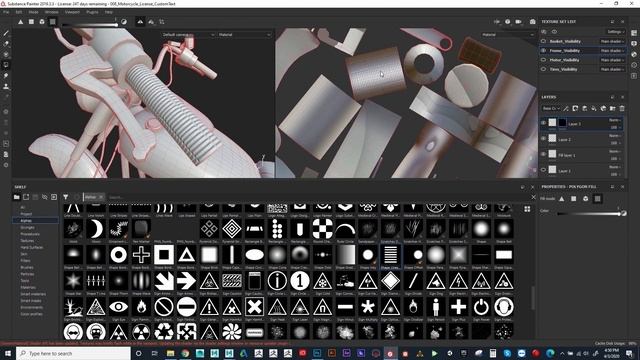Image resolution: width=640 pixels, height=360 pixels.
Task: Hide Layer 1 with its eye icon
Action: (543, 170)
